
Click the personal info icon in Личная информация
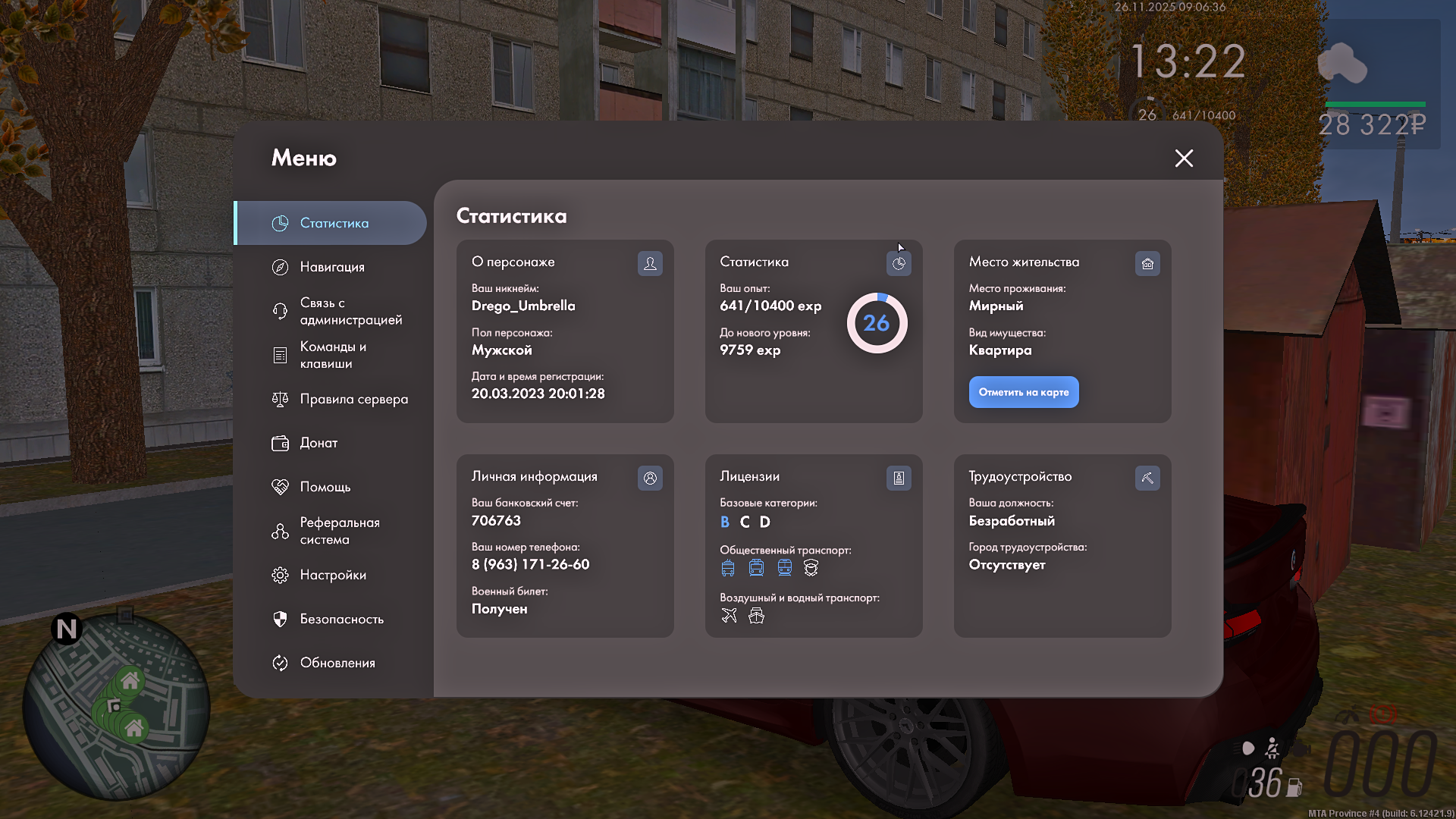tap(650, 478)
